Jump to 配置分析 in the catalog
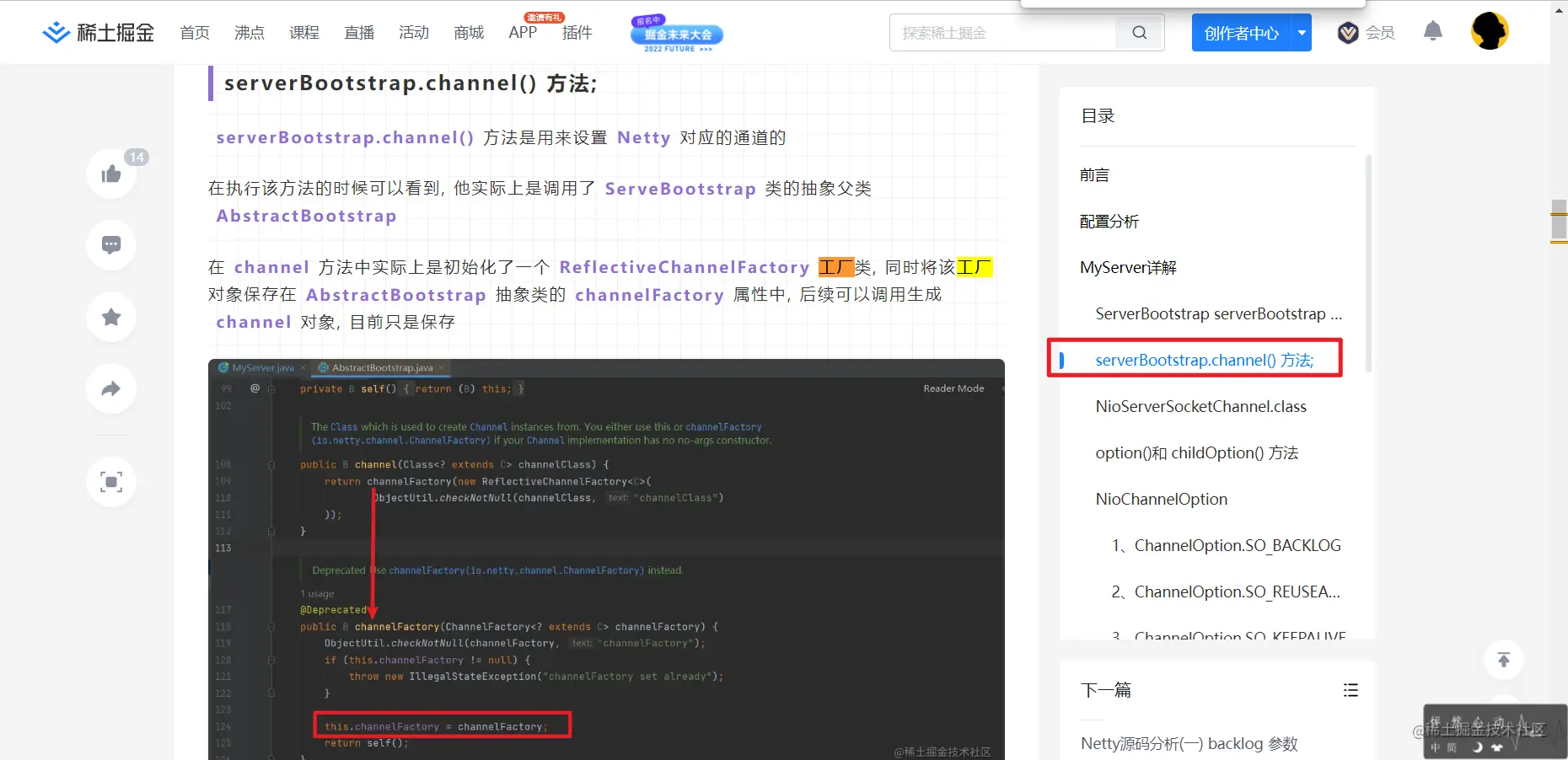This screenshot has height=760, width=1568. pos(1109,221)
